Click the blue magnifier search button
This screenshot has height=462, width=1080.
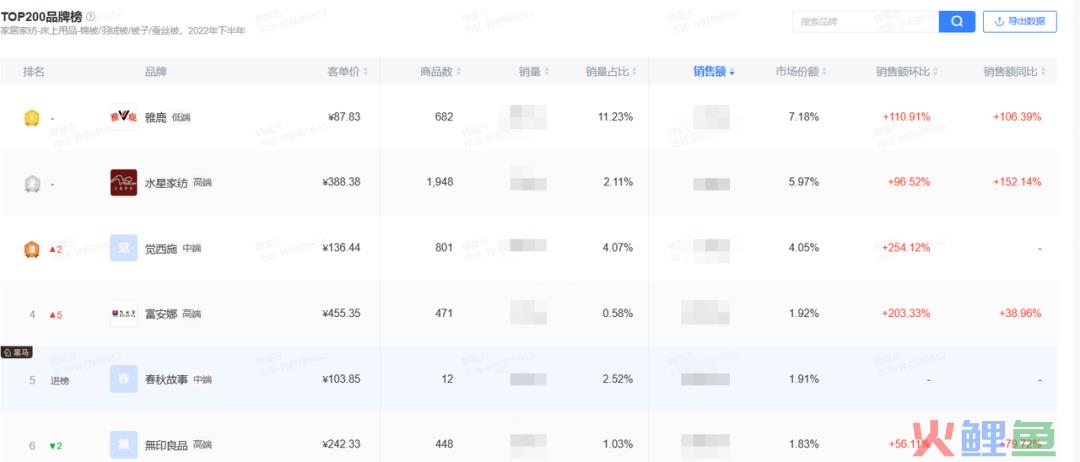pos(956,21)
